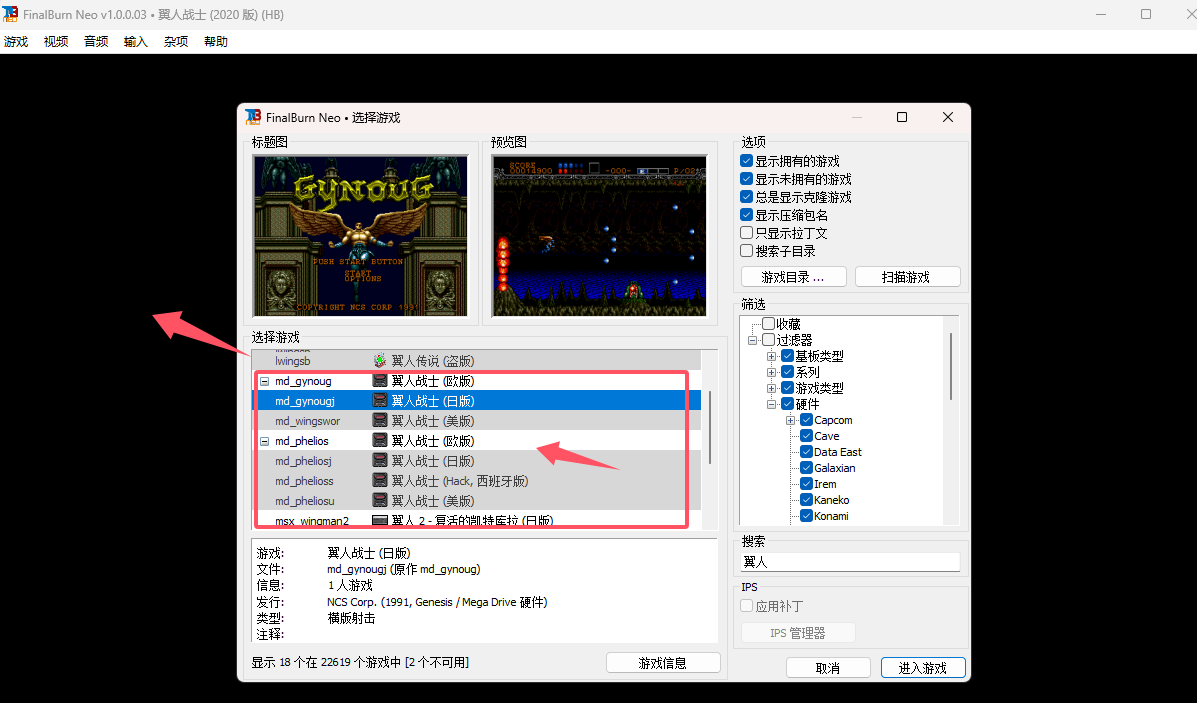This screenshot has height=703, width=1197.
Task: Expand the Capcom hardware node
Action: 790,421
